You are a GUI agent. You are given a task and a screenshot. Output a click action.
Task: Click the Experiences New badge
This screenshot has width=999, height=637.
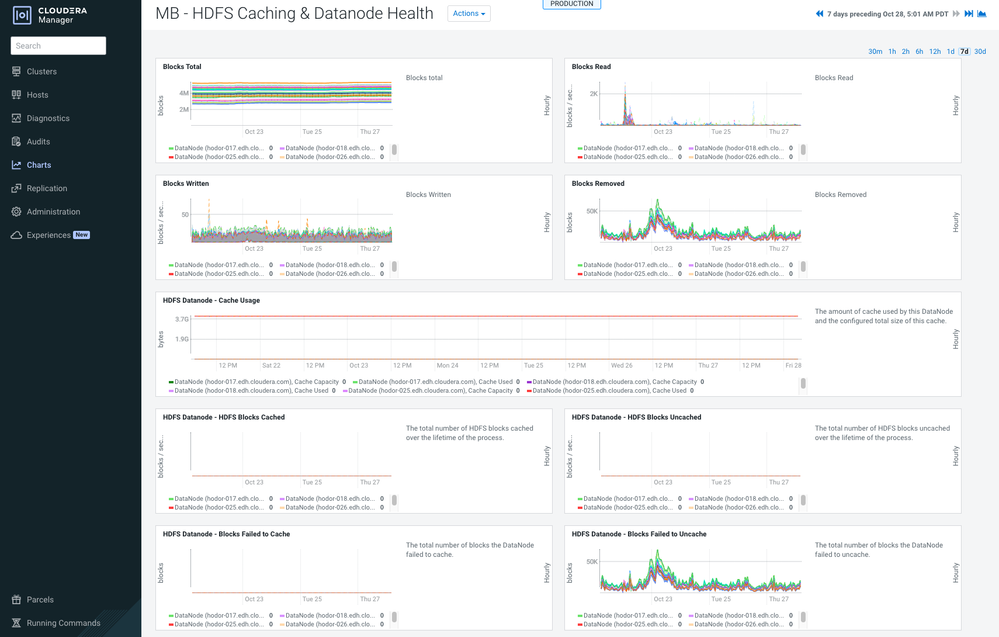pyautogui.click(x=82, y=235)
